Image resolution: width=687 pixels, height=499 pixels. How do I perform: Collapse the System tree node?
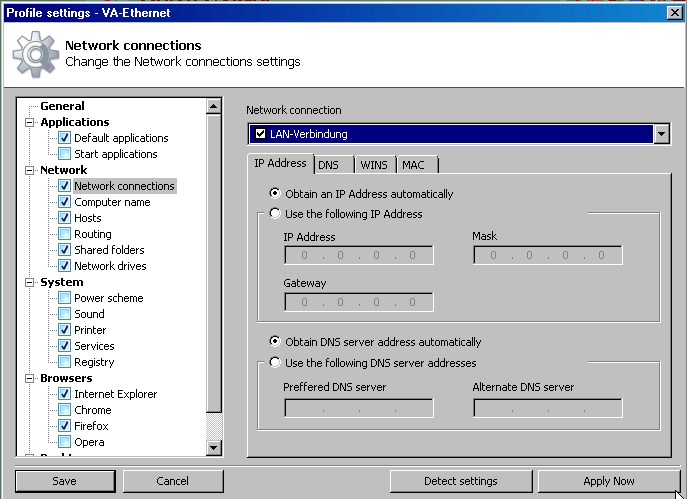click(30, 282)
